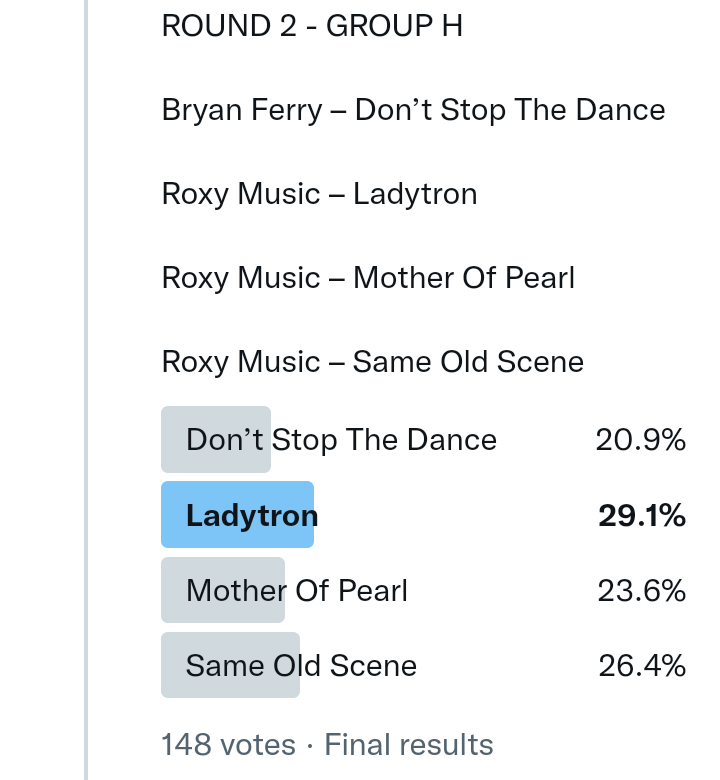Click the Roxy Music – Mother Of Pearl line
The width and height of the screenshot is (720, 780).
coord(368,277)
